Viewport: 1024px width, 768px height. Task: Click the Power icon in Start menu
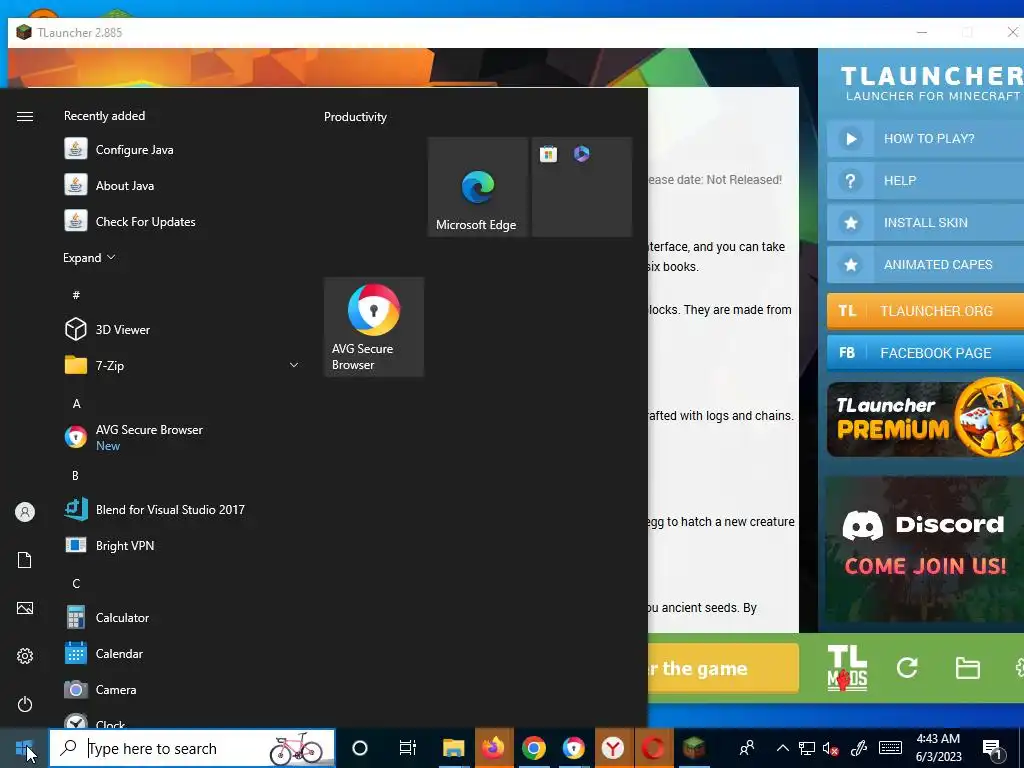25,704
